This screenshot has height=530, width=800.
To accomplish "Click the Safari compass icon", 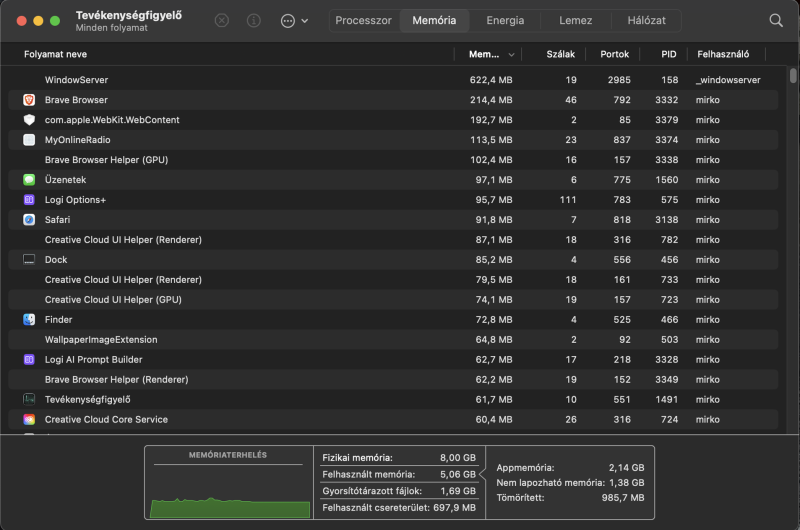I will pyautogui.click(x=29, y=219).
